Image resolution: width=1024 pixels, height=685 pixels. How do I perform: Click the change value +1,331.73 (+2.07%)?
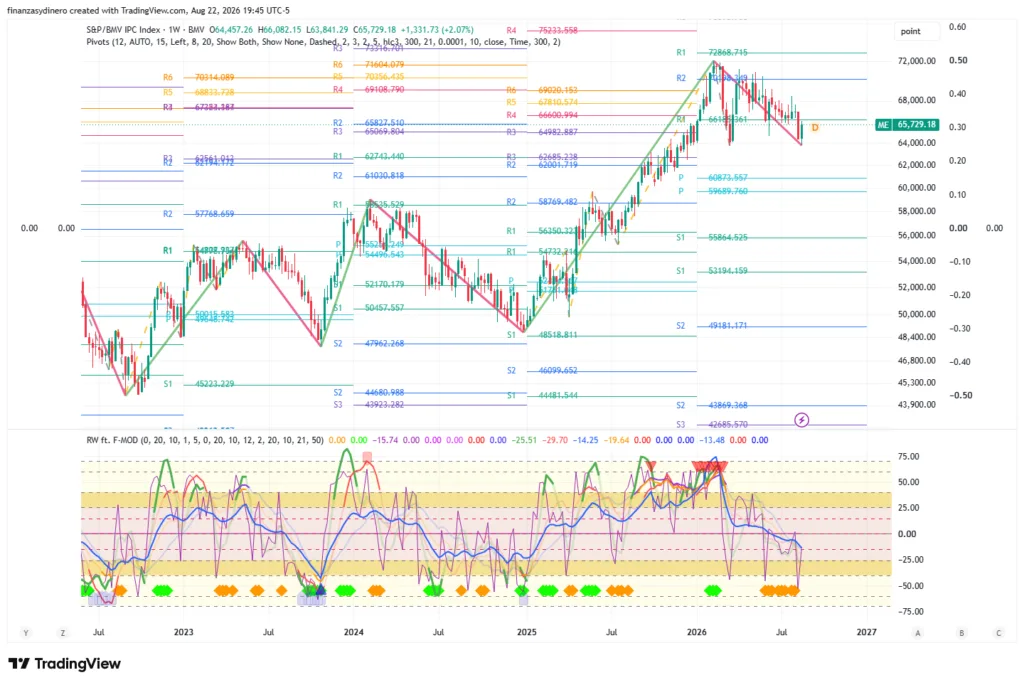[x=438, y=30]
